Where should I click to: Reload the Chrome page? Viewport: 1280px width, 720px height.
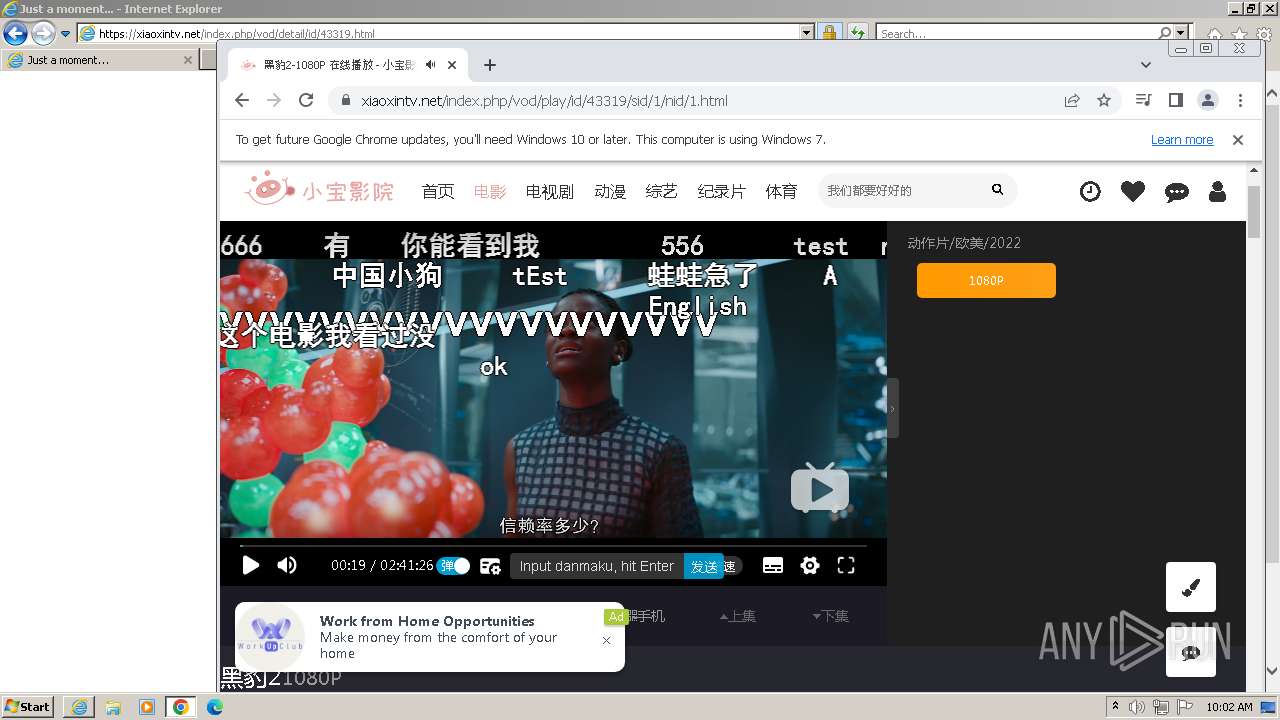pos(306,100)
